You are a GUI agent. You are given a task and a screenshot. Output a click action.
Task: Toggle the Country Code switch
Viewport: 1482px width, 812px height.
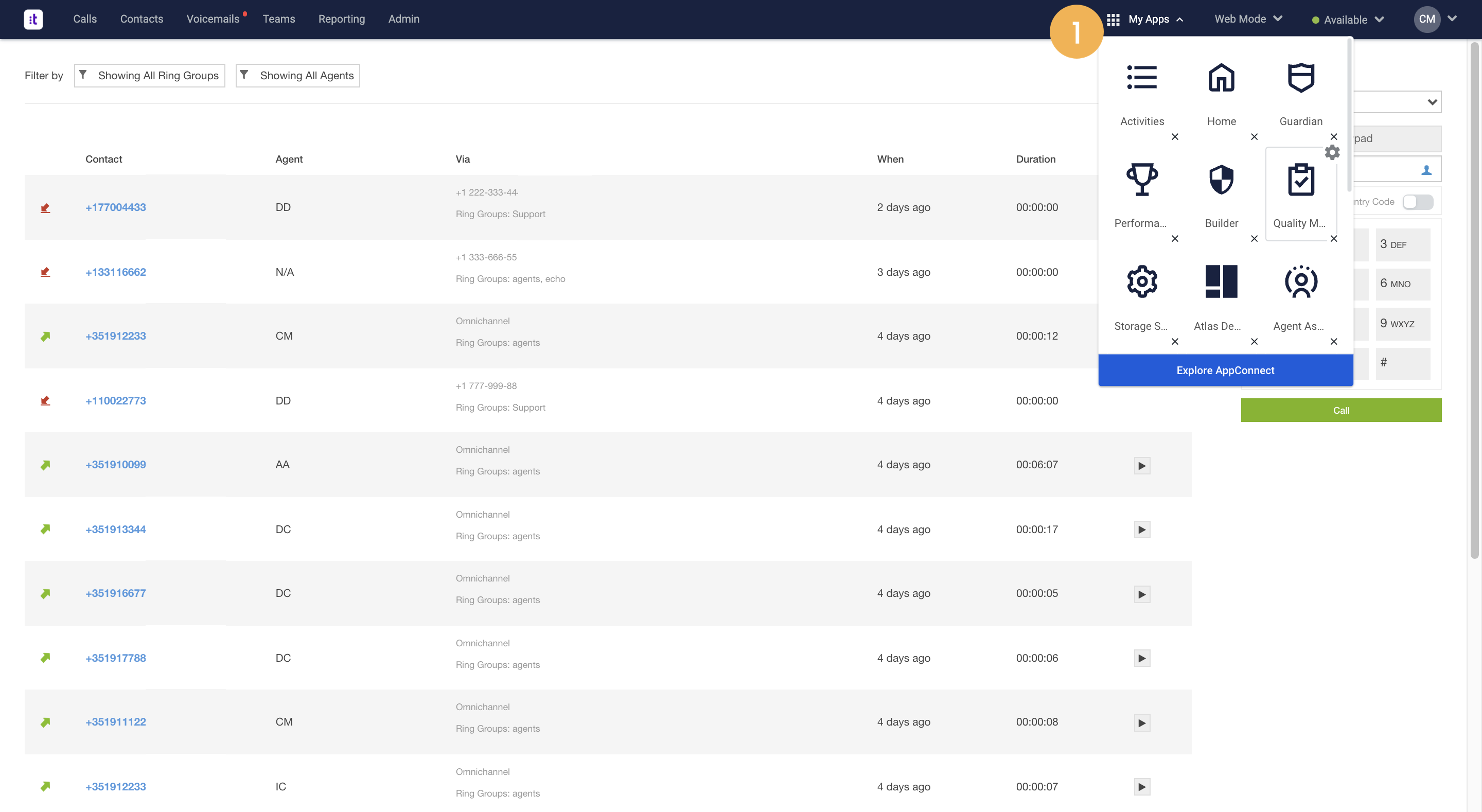[x=1417, y=202]
